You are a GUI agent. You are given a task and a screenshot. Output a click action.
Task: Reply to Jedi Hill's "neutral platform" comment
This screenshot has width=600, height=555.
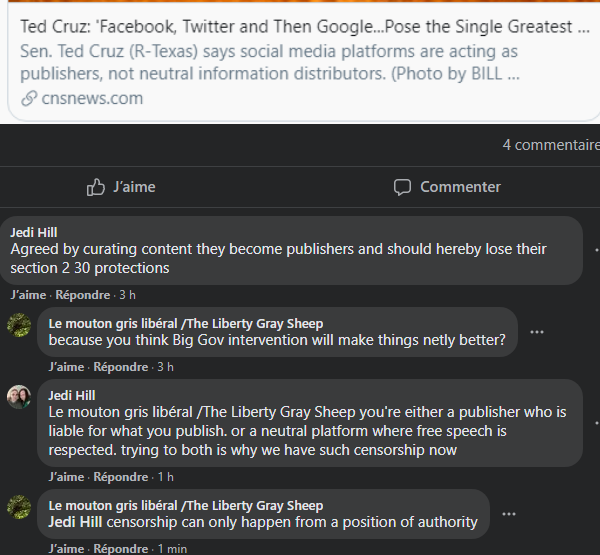click(x=120, y=477)
